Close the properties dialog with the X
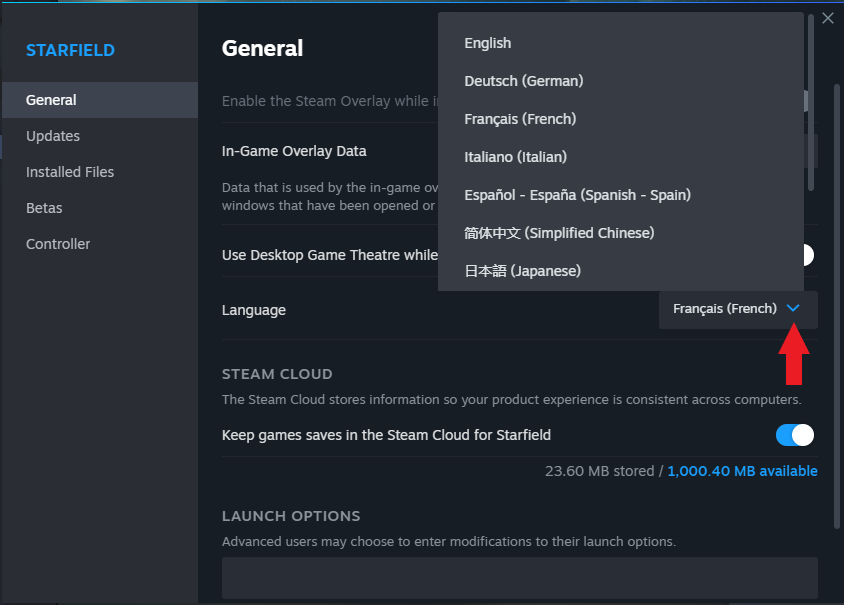 coord(828,17)
